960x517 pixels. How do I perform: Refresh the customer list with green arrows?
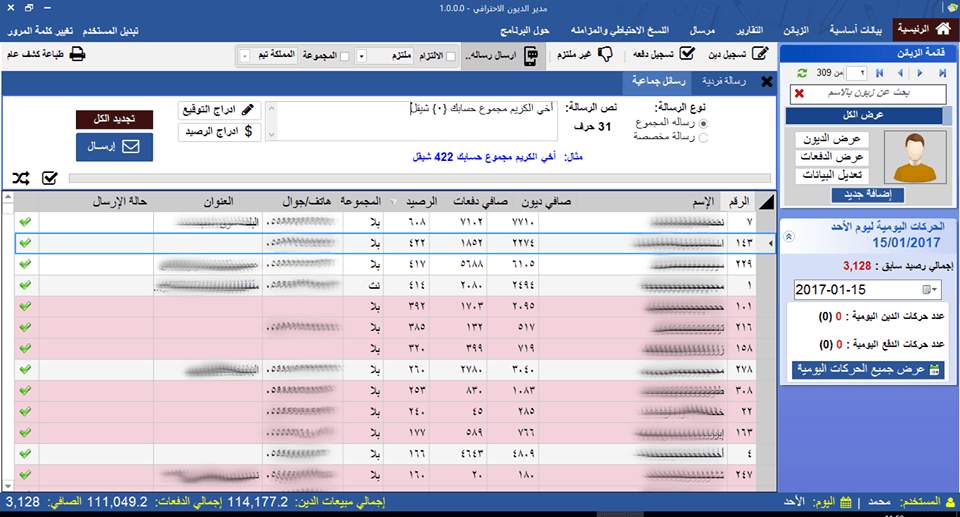802,73
